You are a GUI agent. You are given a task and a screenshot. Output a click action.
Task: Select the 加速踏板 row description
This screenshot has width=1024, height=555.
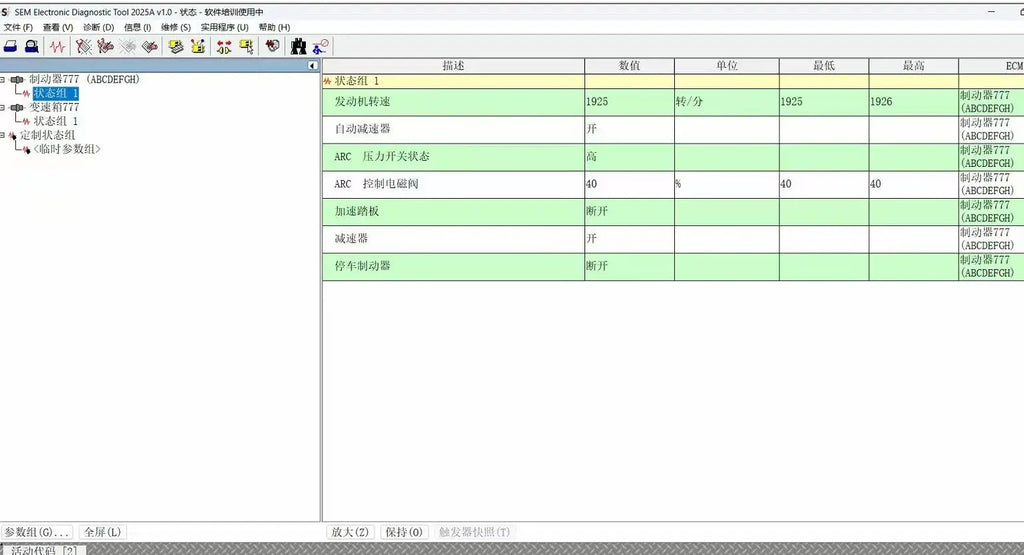pyautogui.click(x=357, y=212)
